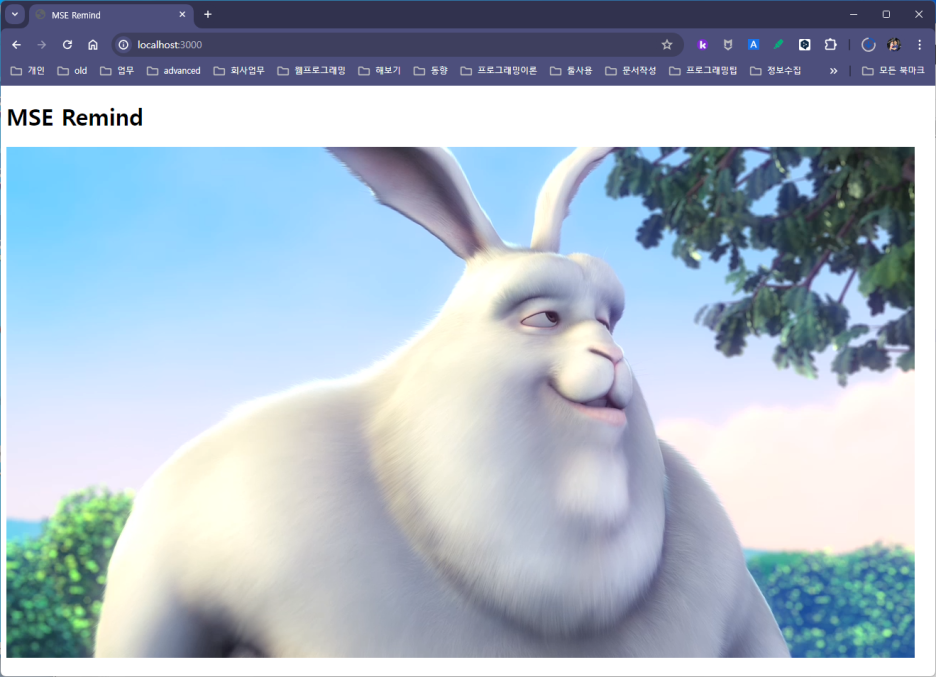936x677 pixels.
Task: Open the hexagon extension icon
Action: point(805,45)
